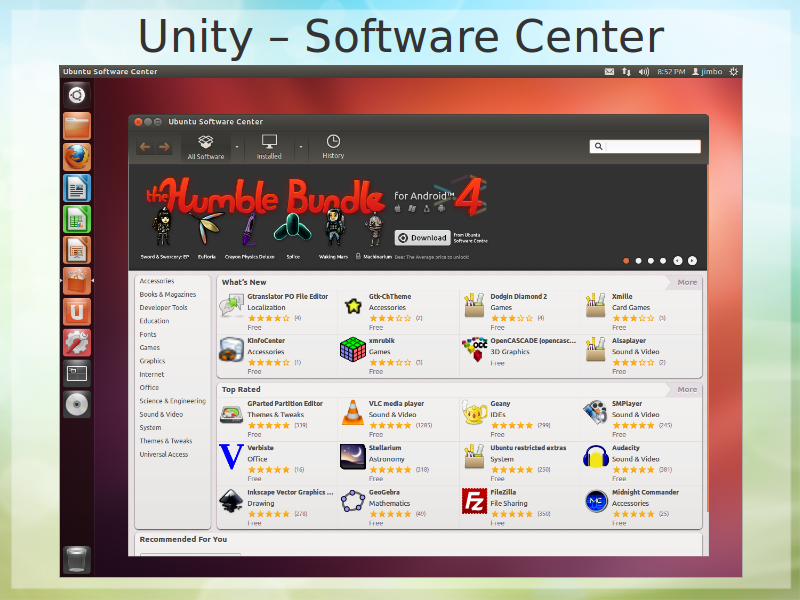Click the GeoGebra app icon
Viewport: 800px width, 600px height.
[x=353, y=501]
